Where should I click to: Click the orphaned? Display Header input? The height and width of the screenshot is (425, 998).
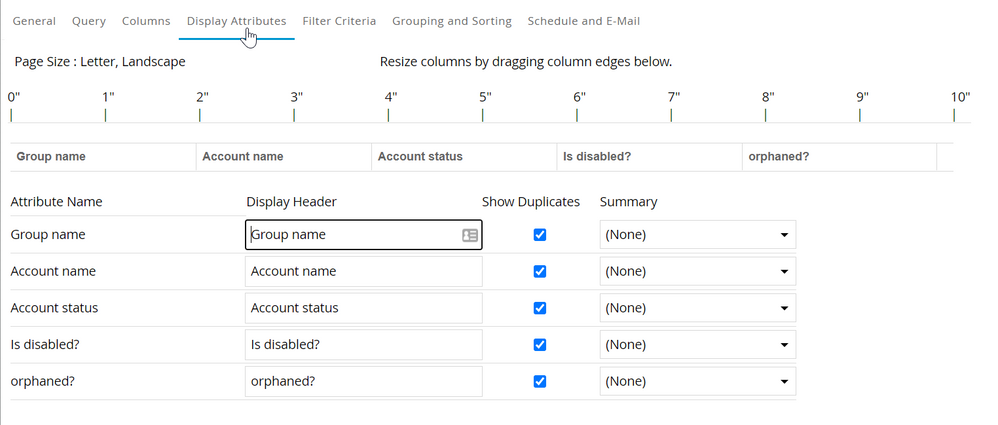click(363, 381)
